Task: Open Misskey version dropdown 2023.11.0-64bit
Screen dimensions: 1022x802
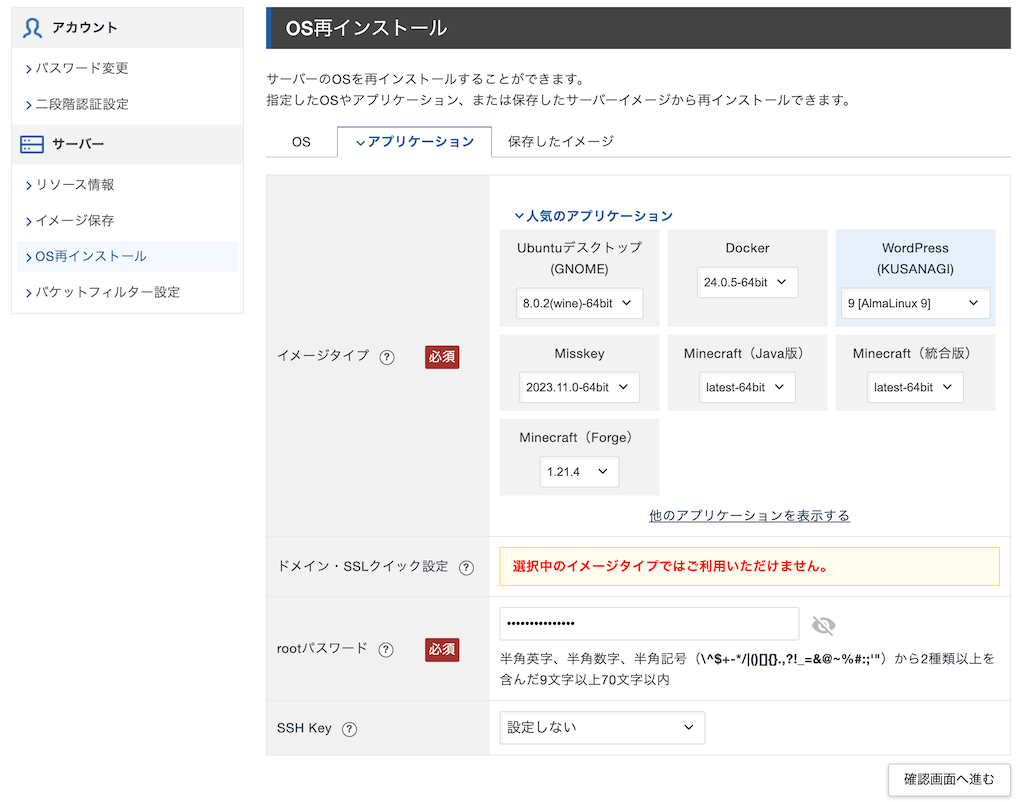Action: 579,387
